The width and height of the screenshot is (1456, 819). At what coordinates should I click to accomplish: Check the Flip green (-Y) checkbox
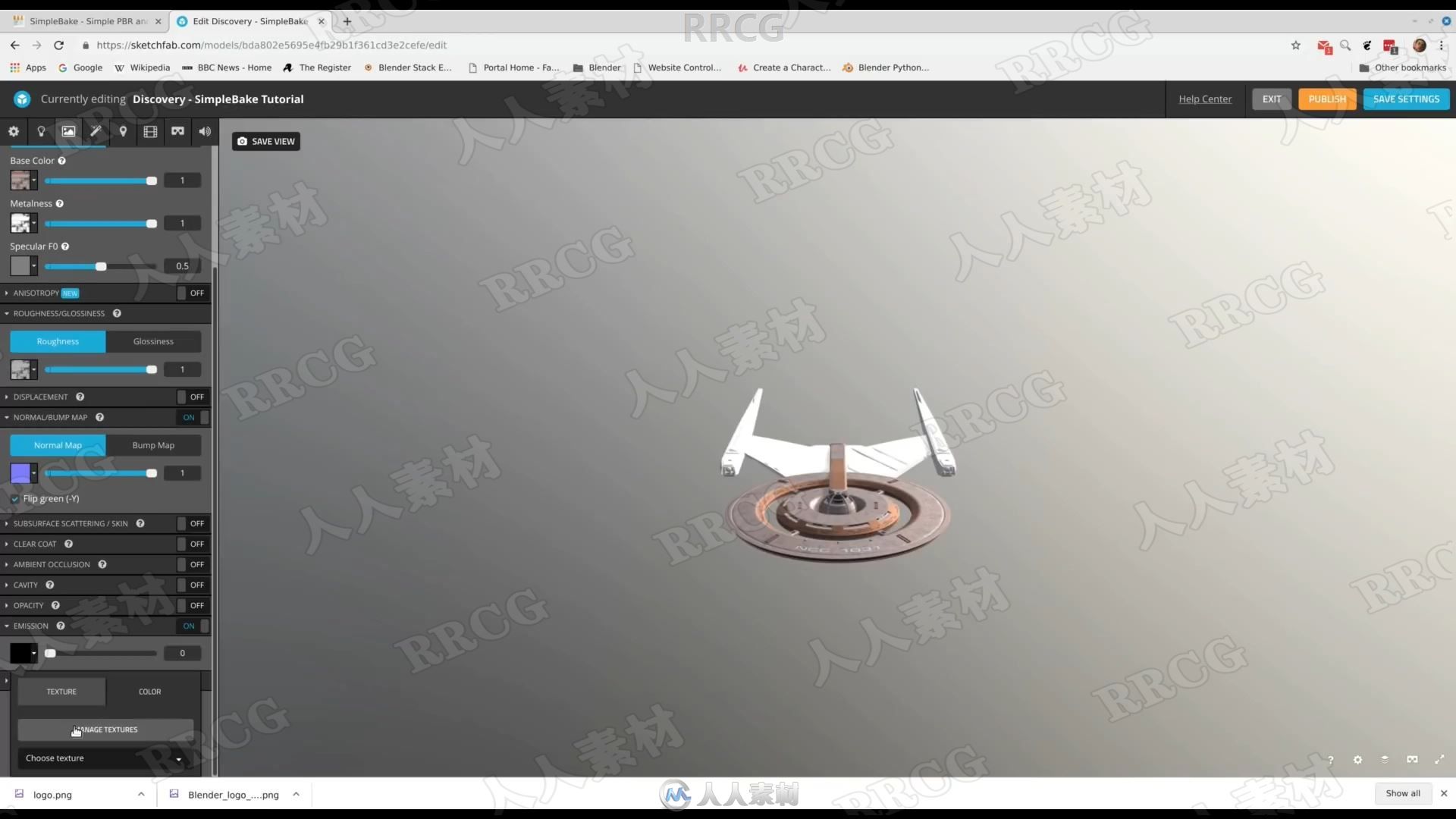pos(14,498)
